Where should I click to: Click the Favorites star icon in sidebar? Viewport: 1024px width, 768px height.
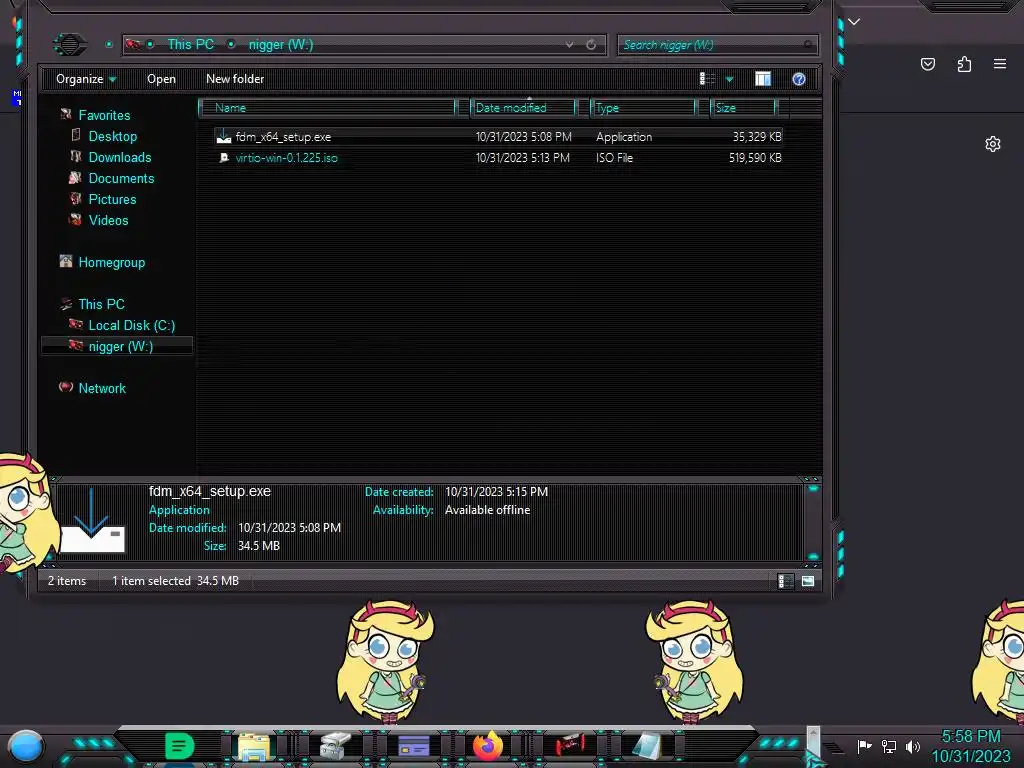(66, 114)
